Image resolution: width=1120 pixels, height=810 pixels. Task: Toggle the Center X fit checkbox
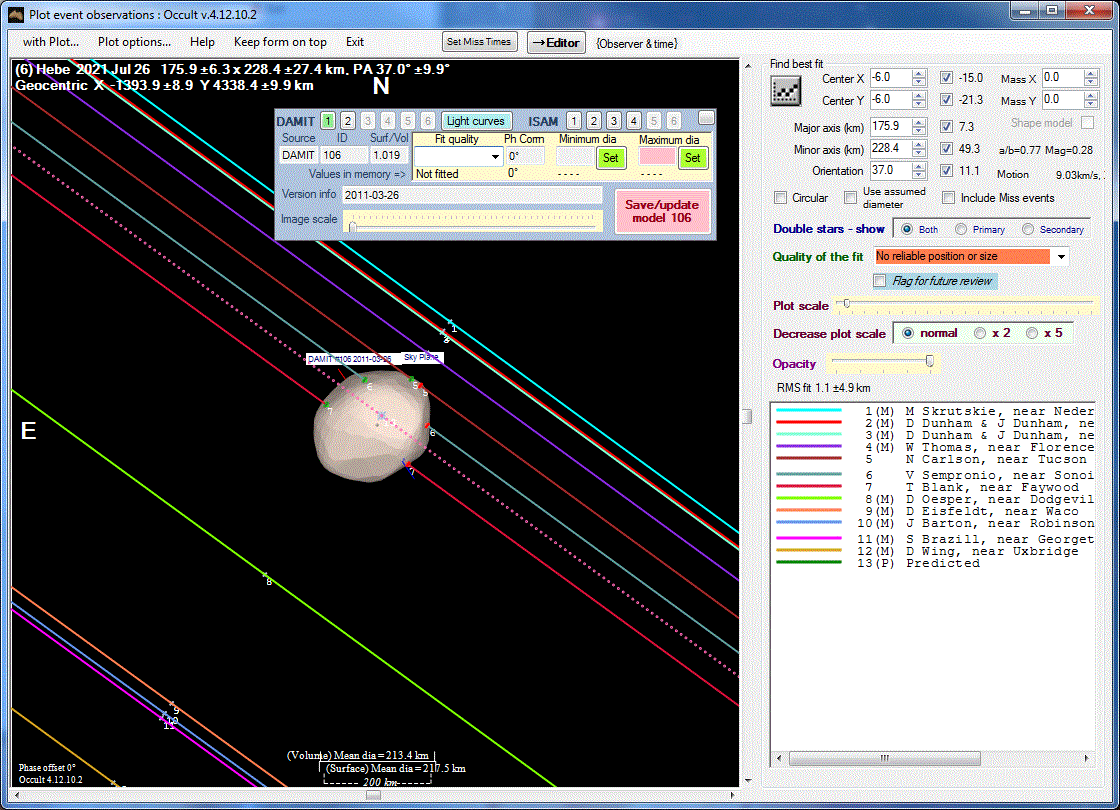pyautogui.click(x=946, y=78)
